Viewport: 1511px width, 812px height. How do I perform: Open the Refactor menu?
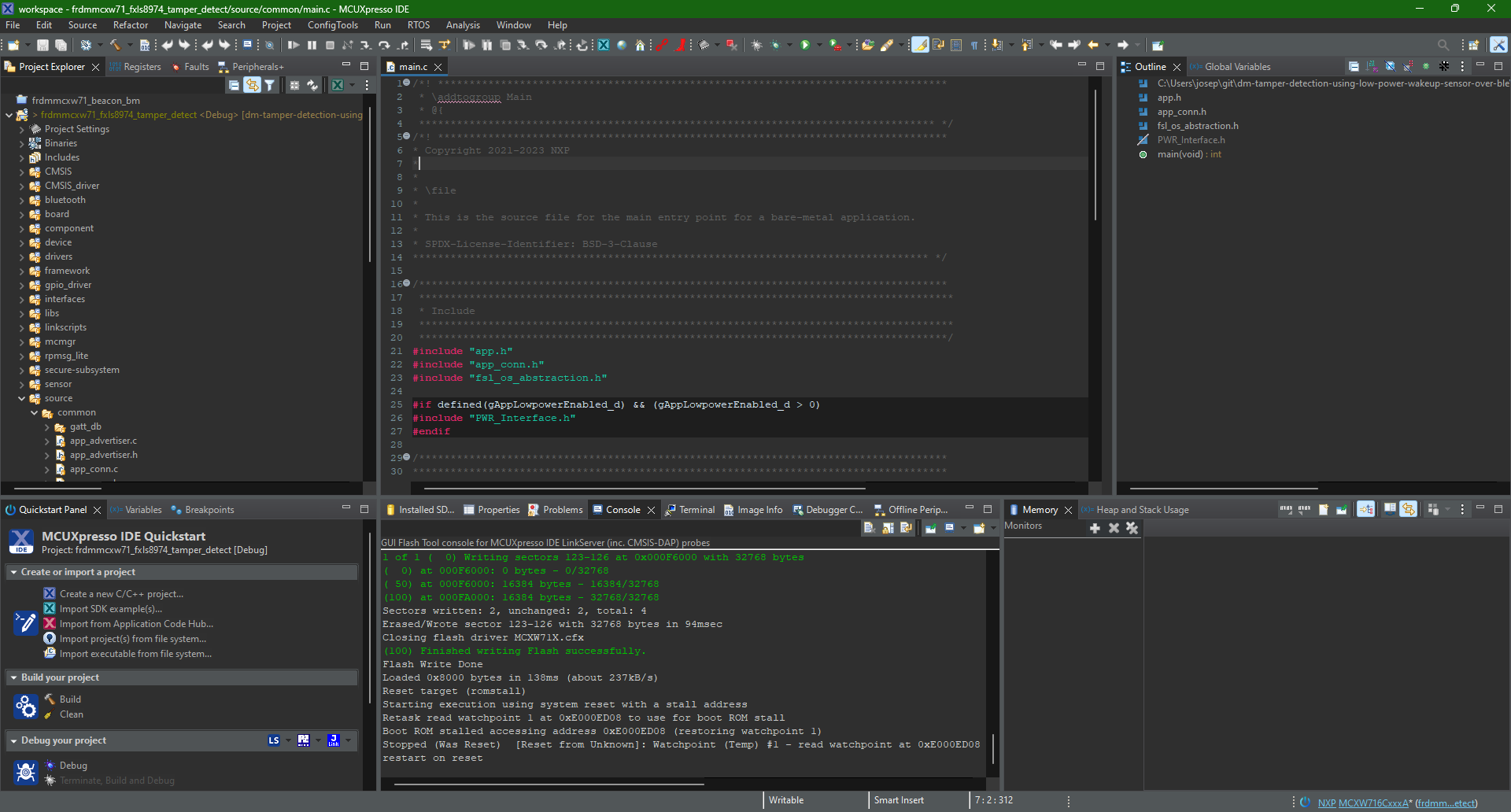click(x=131, y=25)
